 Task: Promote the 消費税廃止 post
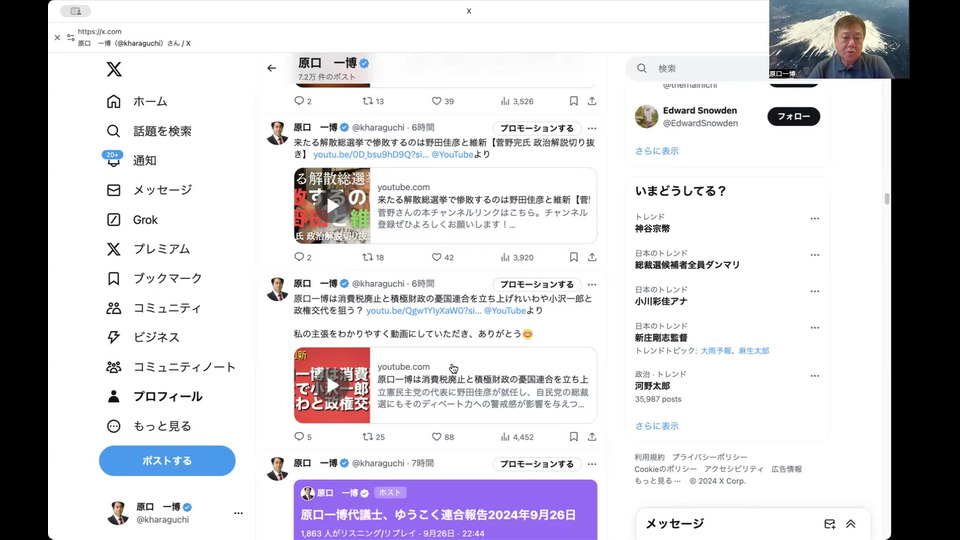pos(537,285)
